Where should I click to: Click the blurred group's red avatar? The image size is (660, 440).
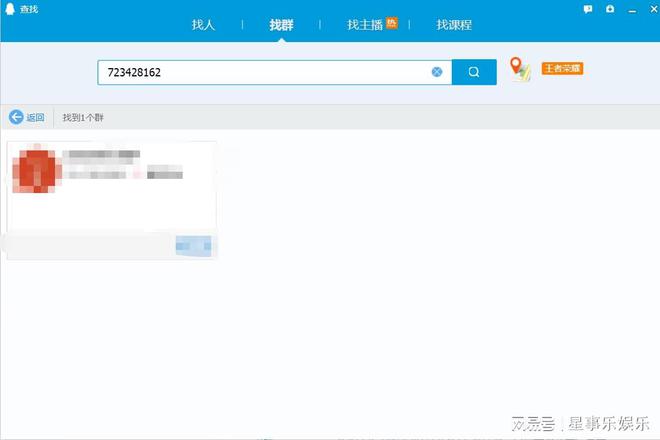(37, 168)
